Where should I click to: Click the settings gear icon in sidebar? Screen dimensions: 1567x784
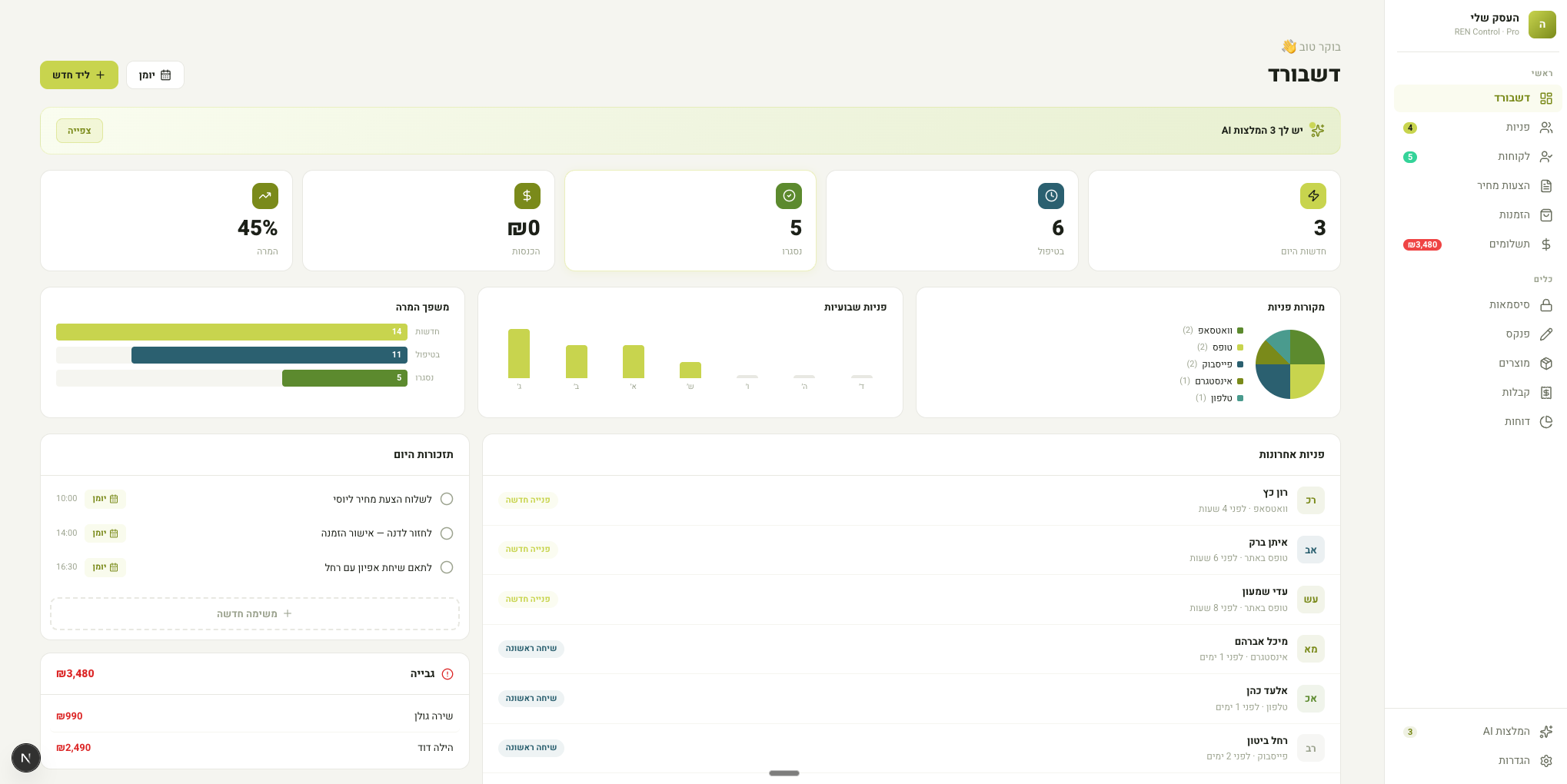(x=1546, y=761)
